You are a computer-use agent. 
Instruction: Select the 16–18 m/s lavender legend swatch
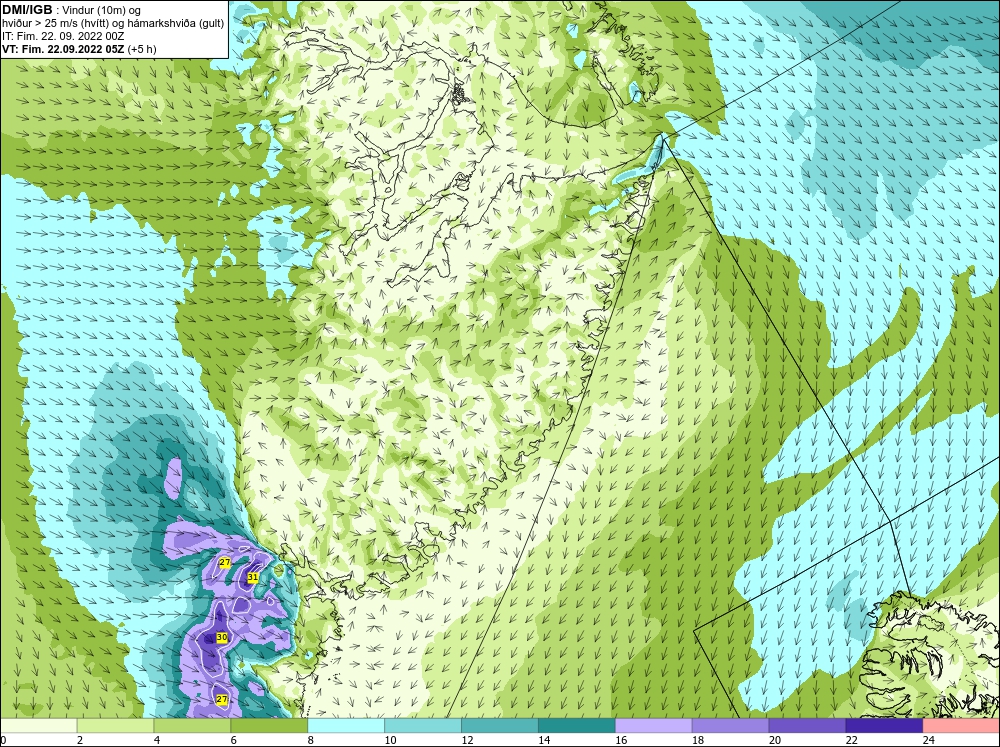point(653,726)
